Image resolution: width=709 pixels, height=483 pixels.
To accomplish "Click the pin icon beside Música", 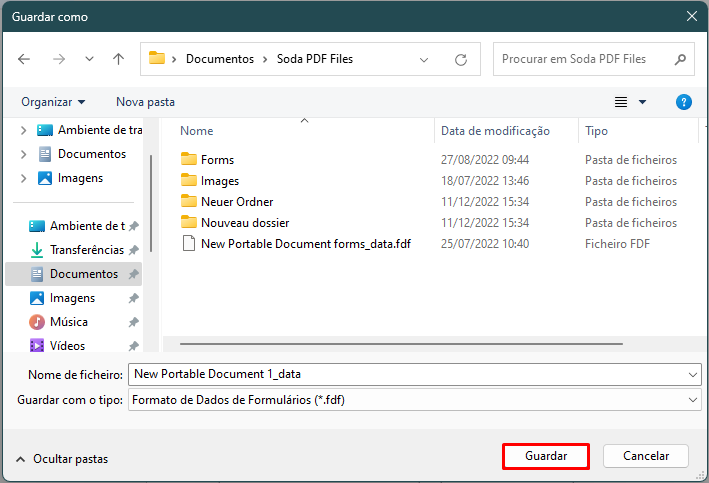I will (133, 322).
